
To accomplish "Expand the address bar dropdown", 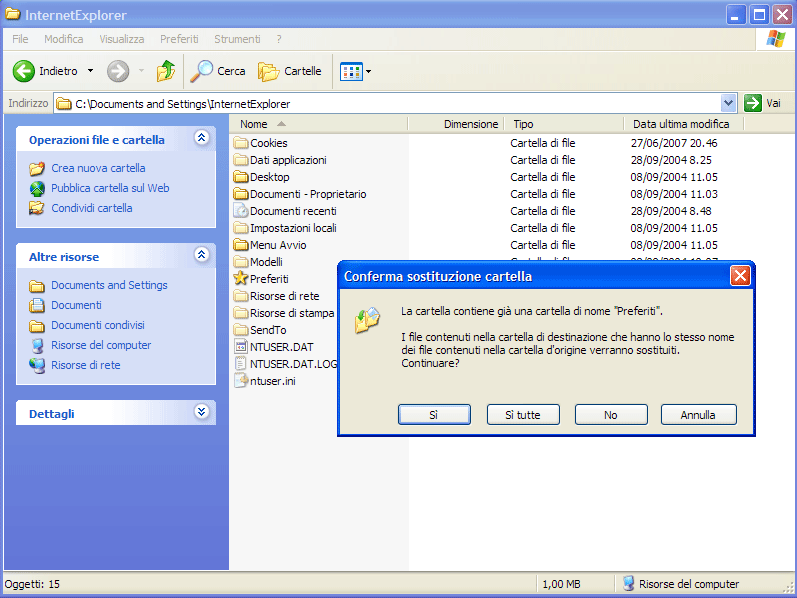I will (x=728, y=103).
